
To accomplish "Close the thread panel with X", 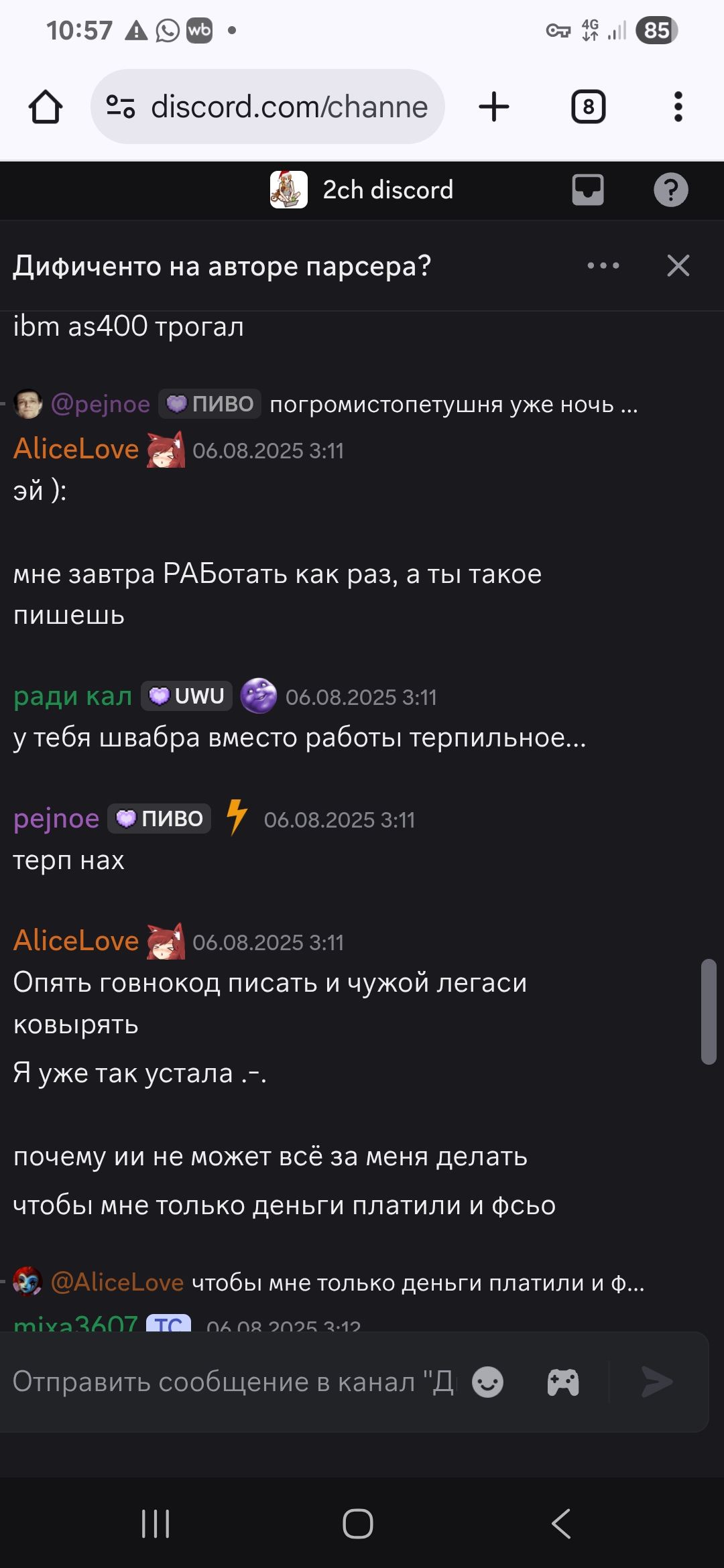I will [x=678, y=266].
